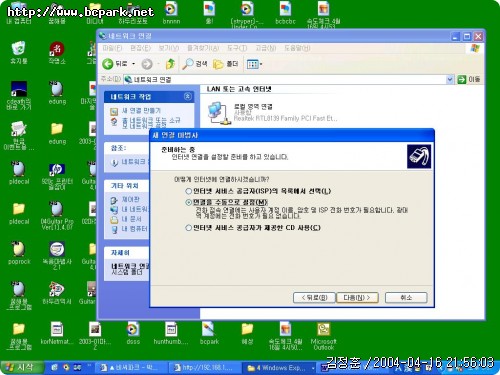Open the Forward button history dropdown arrow

click(x=158, y=64)
